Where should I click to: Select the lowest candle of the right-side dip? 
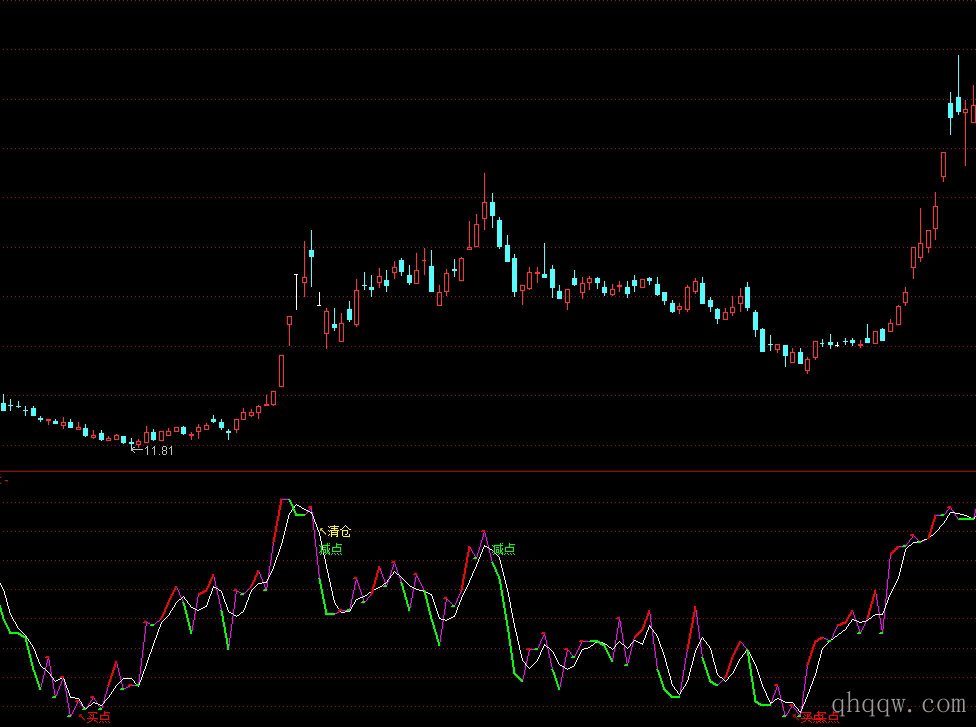point(808,364)
